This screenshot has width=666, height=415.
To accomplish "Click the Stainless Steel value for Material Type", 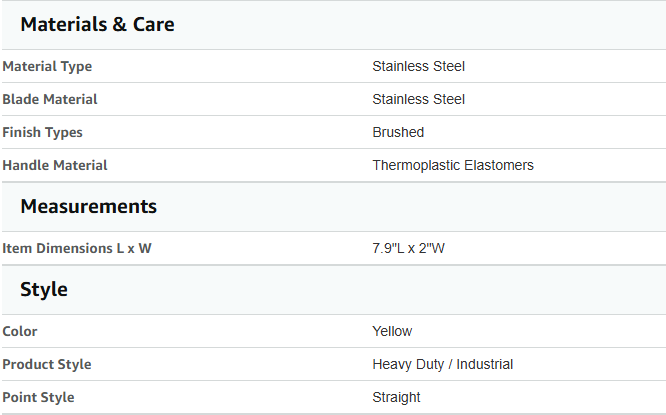I will (x=418, y=66).
